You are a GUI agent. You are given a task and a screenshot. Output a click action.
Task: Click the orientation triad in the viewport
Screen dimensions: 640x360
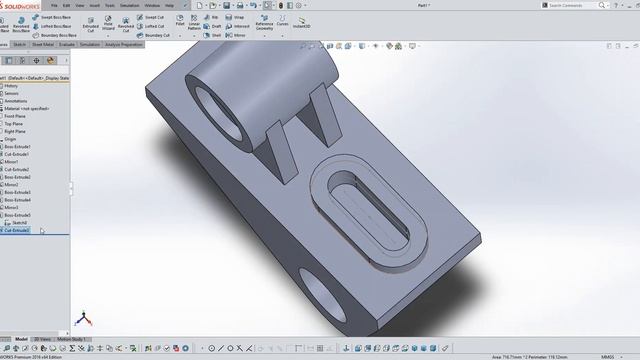click(83, 318)
